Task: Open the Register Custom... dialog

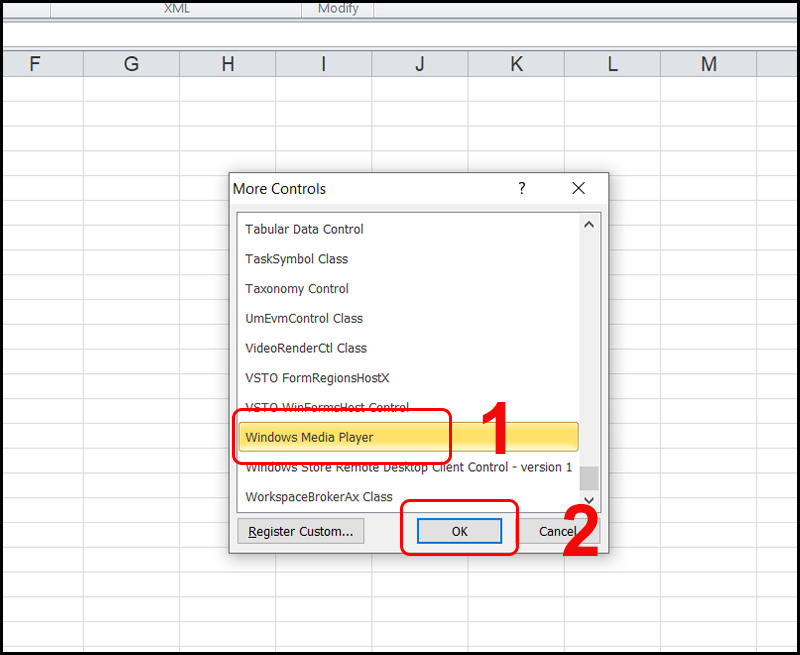Action: [301, 531]
